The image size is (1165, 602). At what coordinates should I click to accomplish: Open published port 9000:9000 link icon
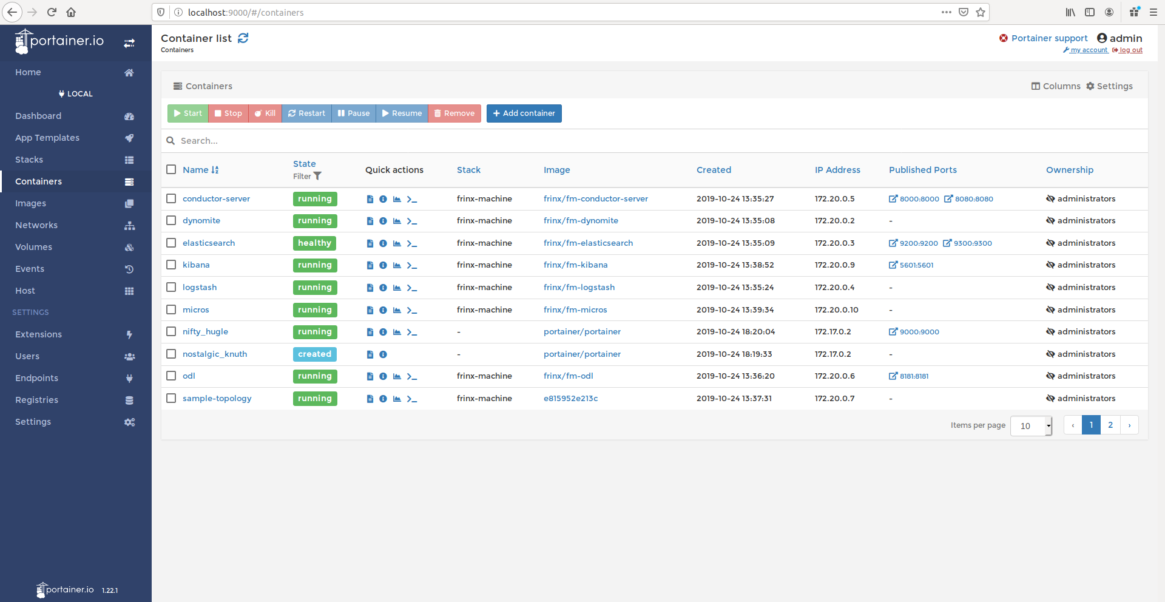893,332
